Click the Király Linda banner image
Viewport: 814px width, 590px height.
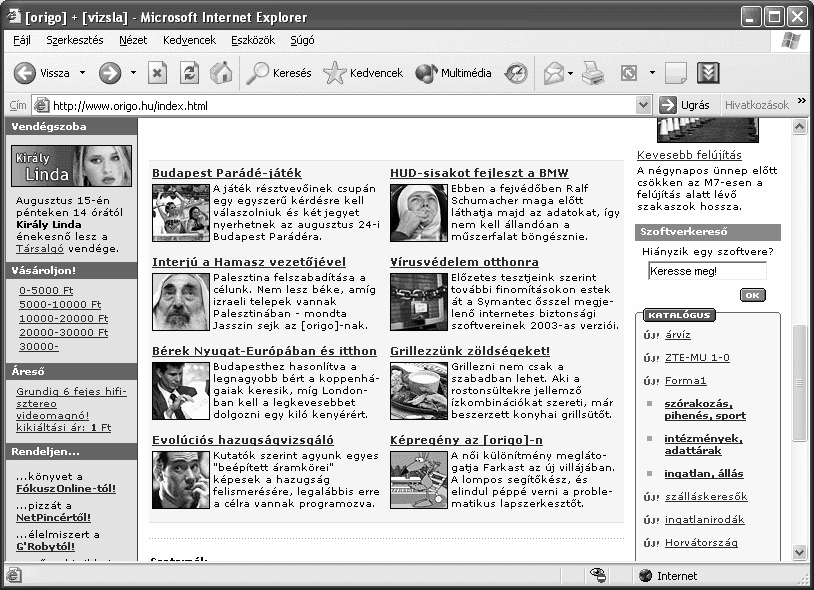pos(72,166)
